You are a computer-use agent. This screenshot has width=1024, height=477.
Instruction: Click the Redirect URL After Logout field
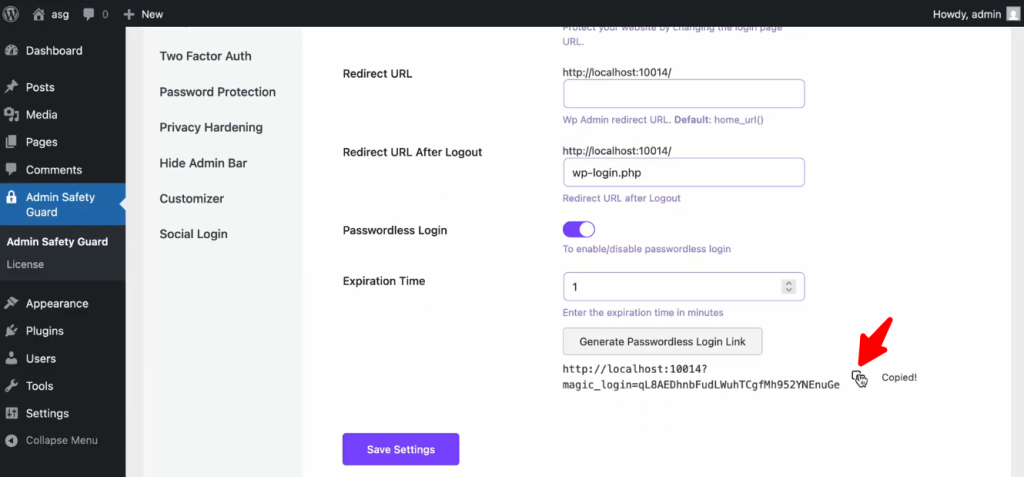pos(684,173)
